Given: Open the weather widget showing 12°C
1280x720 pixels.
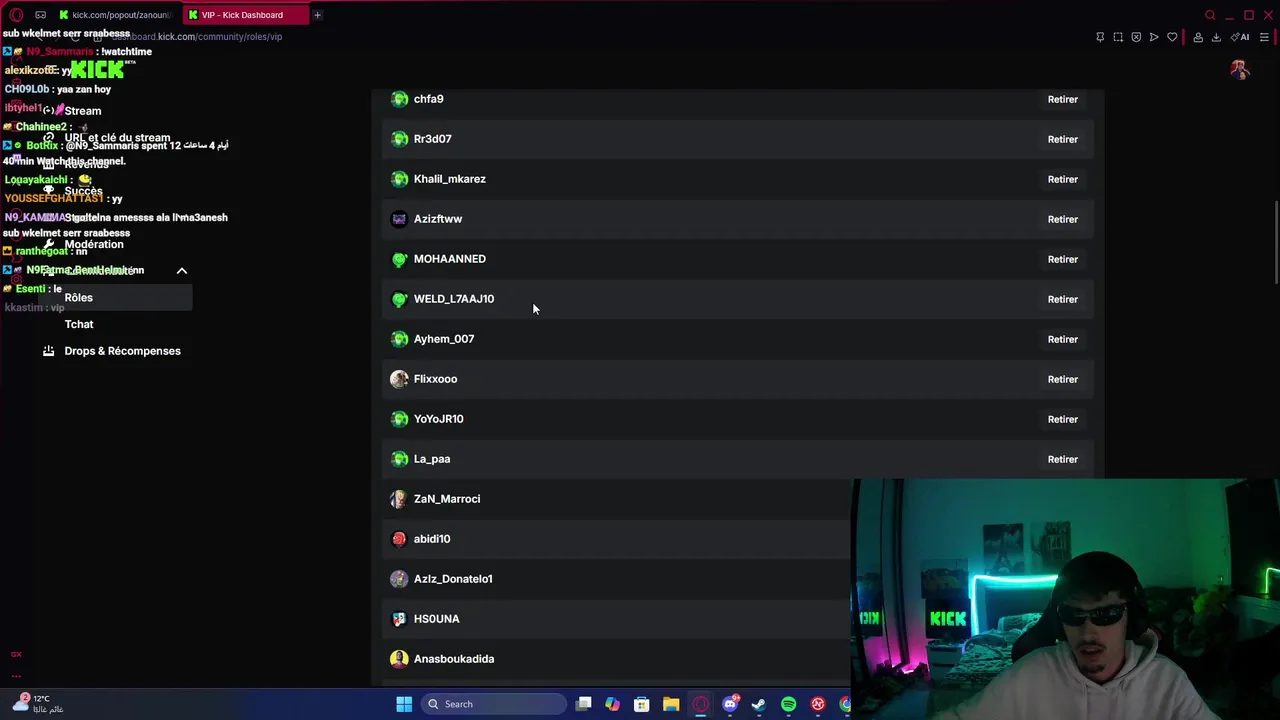Looking at the screenshot, I should (x=40, y=704).
